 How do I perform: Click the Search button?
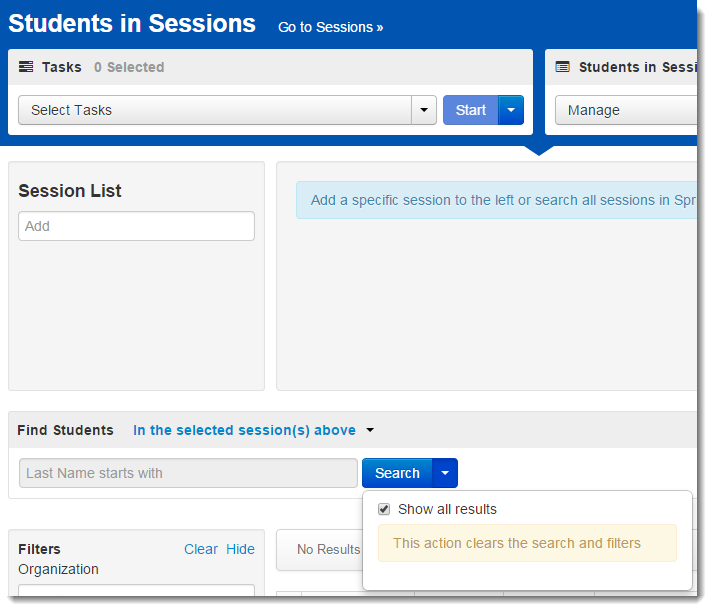pos(397,473)
